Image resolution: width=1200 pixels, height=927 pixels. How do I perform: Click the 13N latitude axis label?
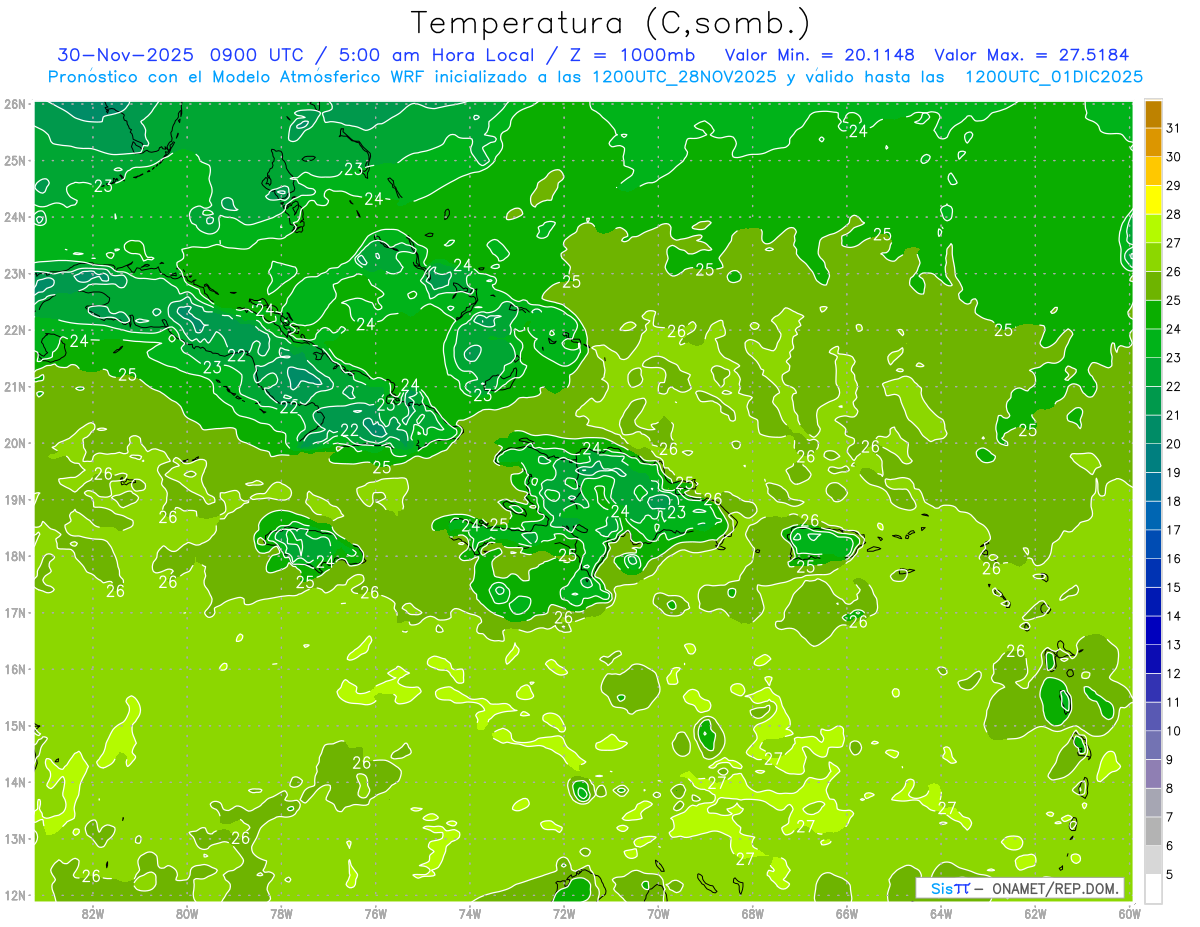click(x=15, y=838)
